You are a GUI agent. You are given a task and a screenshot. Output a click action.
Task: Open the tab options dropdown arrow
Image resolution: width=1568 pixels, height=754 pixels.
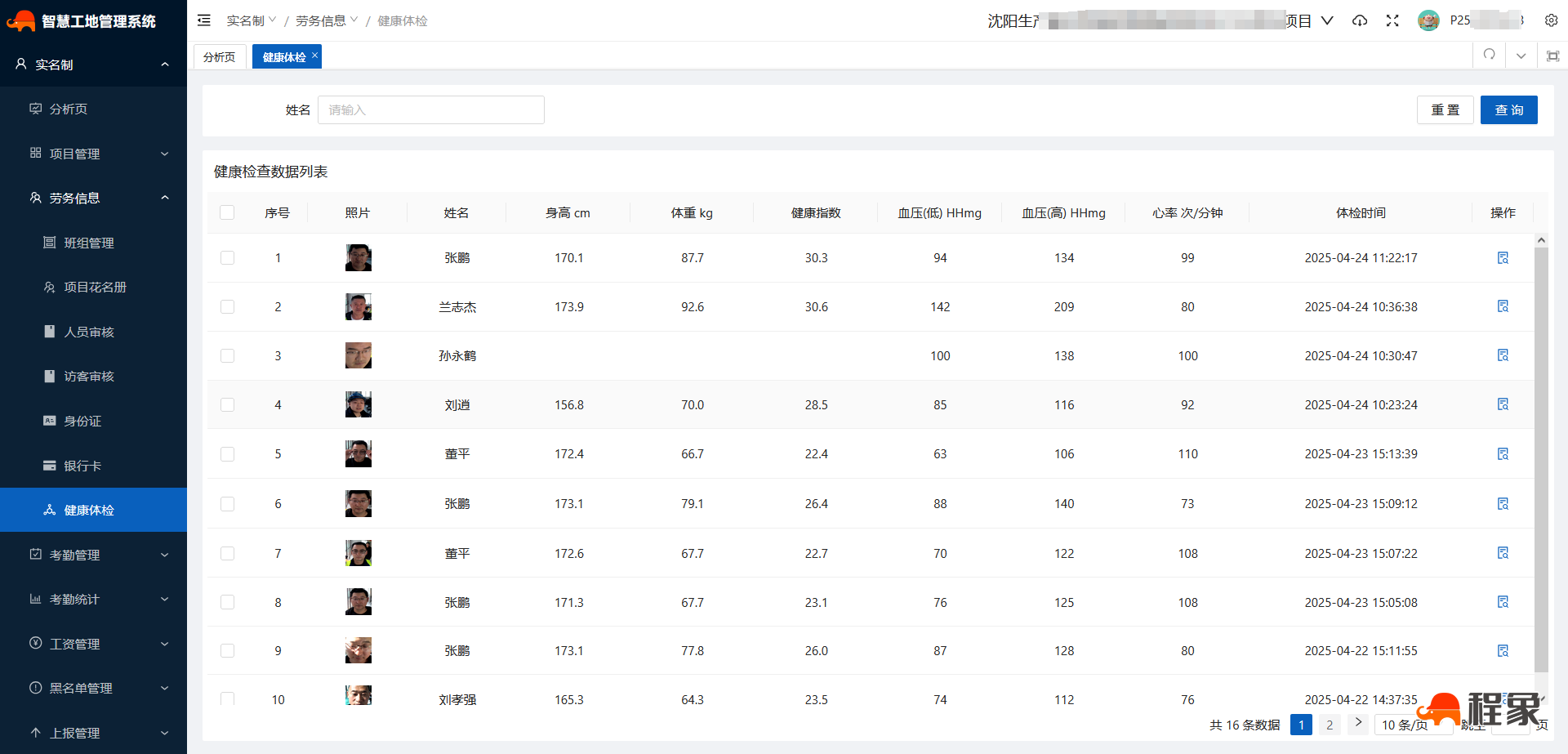click(1521, 56)
